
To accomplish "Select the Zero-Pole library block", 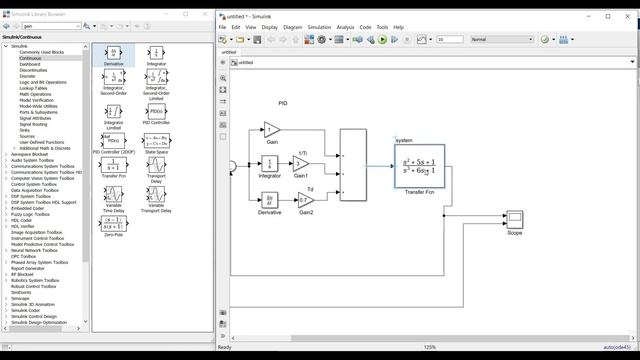I will (x=113, y=226).
